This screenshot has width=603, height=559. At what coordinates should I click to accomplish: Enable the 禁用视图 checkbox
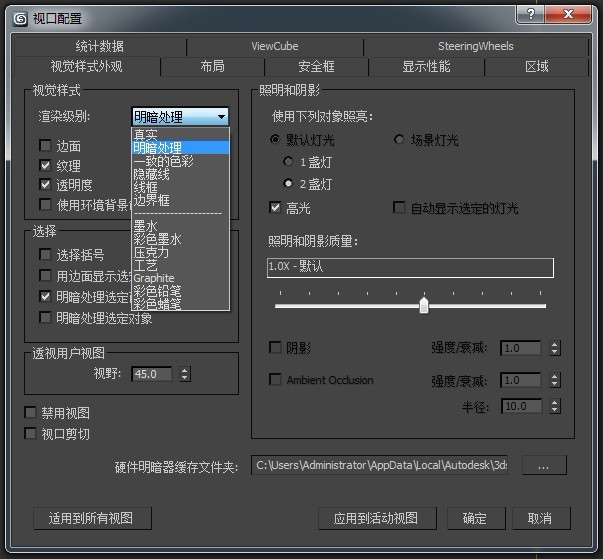point(31,413)
